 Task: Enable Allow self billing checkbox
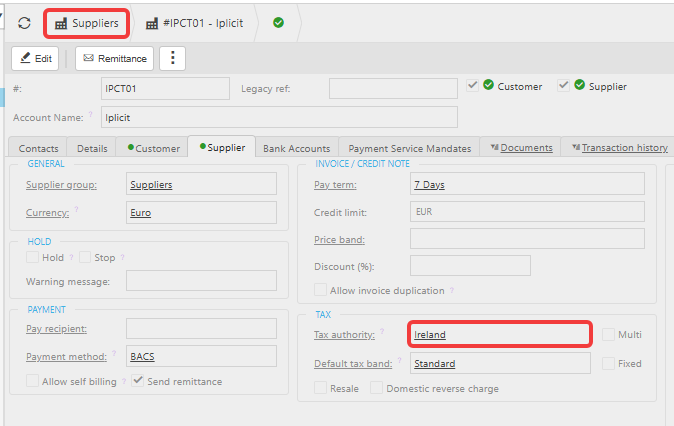coord(32,381)
